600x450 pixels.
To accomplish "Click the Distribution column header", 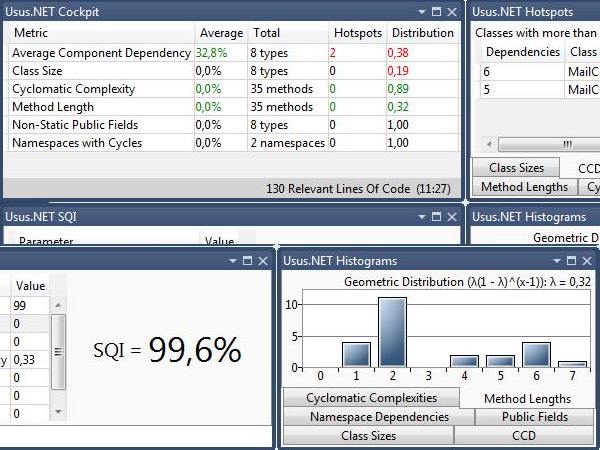I will 422,33.
